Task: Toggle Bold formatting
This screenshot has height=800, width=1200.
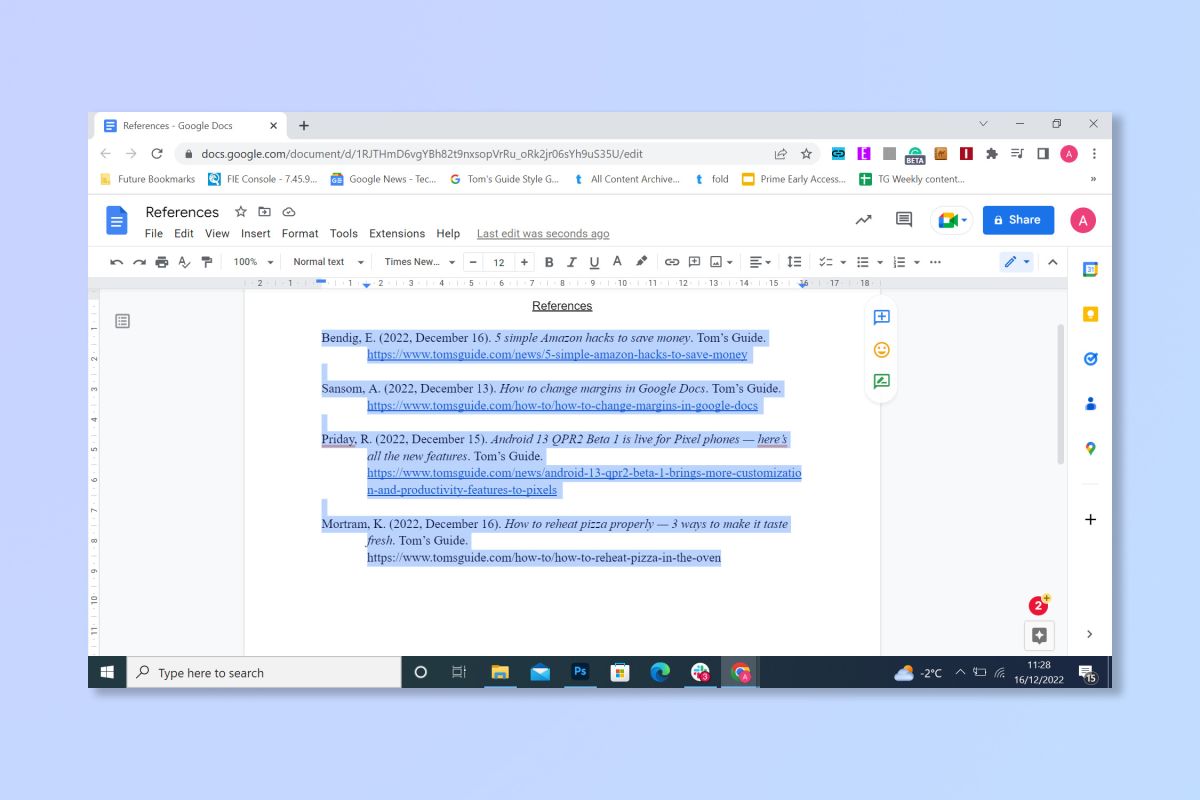Action: tap(549, 262)
